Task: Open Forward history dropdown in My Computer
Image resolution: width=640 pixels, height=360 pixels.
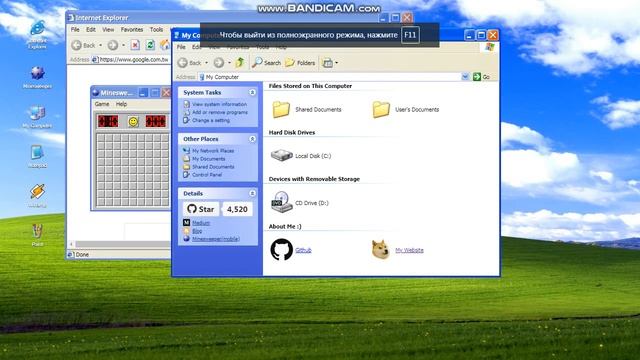Action: coord(229,63)
